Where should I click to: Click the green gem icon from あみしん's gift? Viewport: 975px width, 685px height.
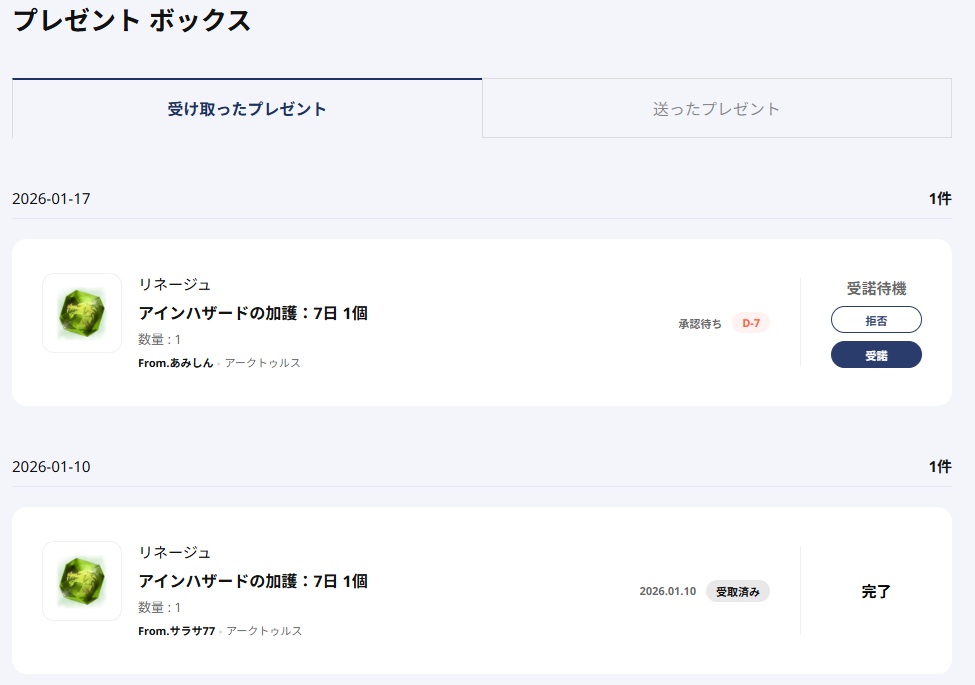(x=82, y=313)
